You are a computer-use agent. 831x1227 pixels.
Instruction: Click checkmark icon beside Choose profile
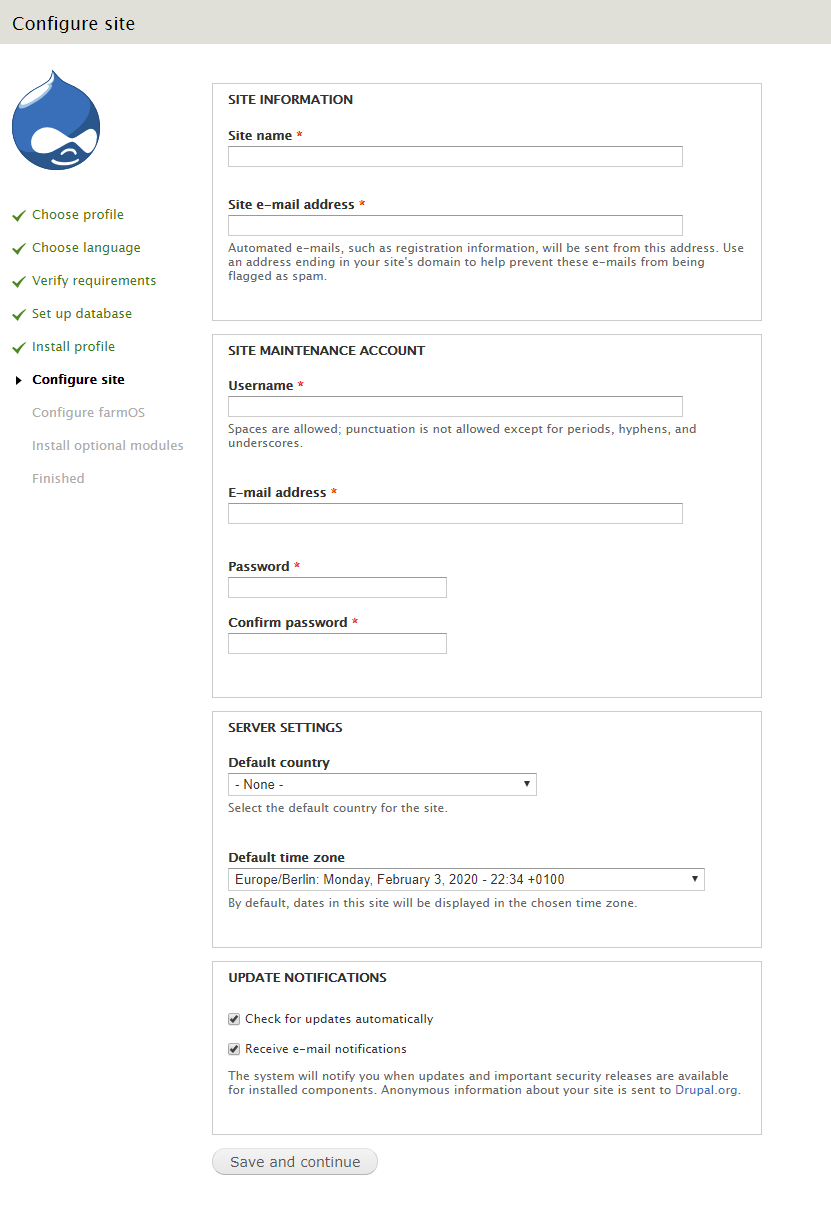(18, 216)
